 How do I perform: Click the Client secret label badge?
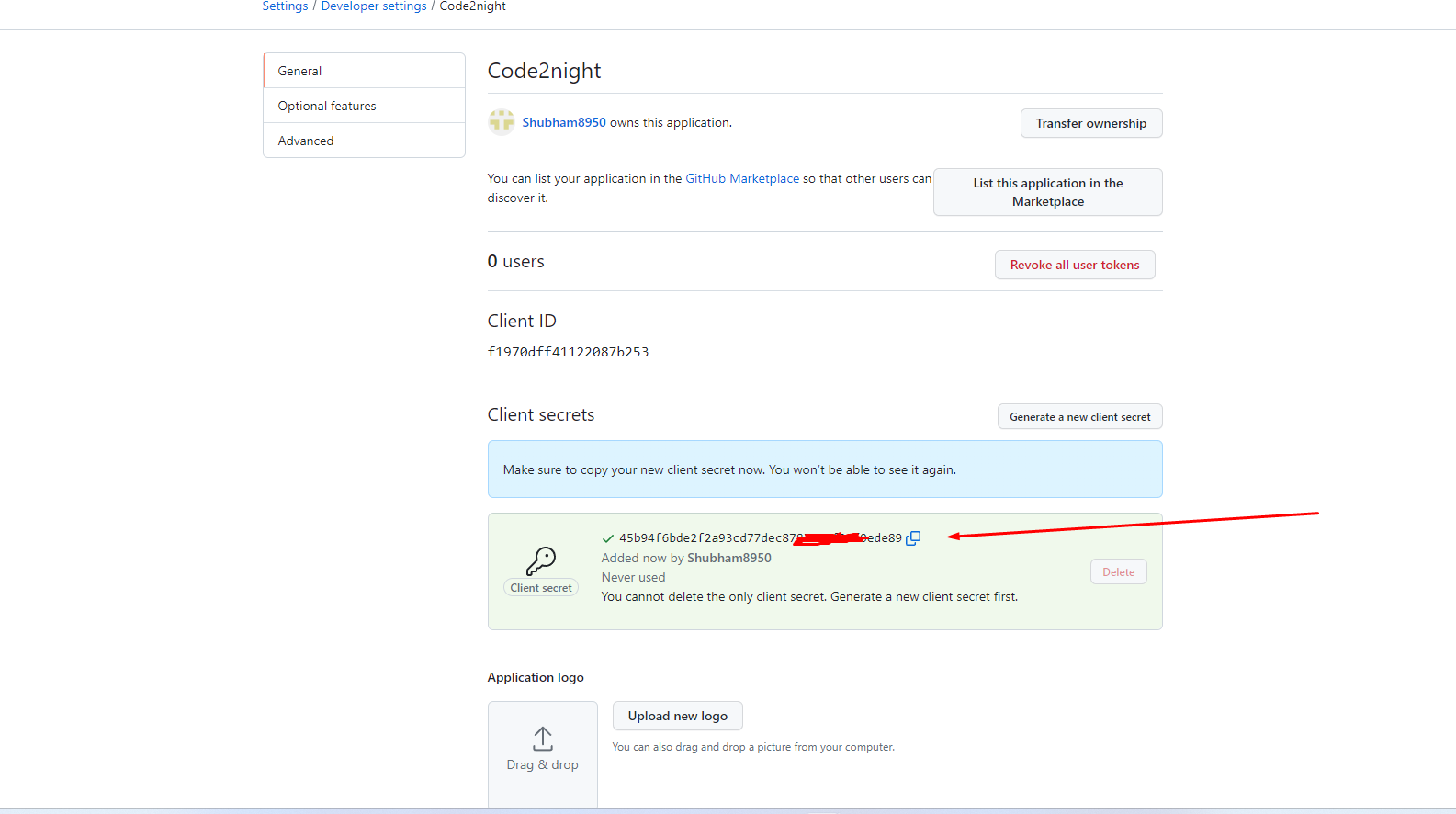[x=541, y=588]
